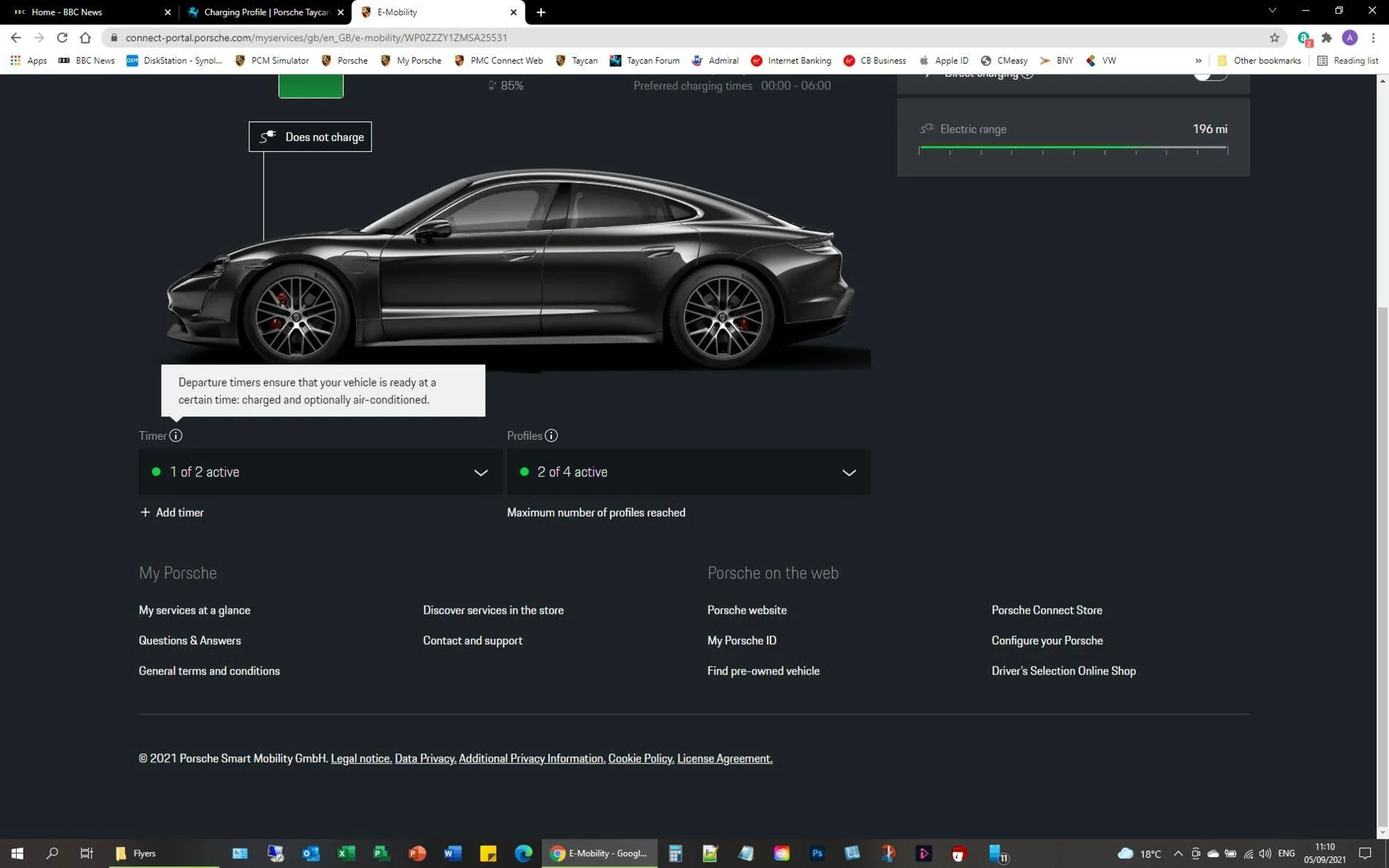Image resolution: width=1389 pixels, height=868 pixels.
Task: Close the Home - BBC News tab
Action: [167, 12]
